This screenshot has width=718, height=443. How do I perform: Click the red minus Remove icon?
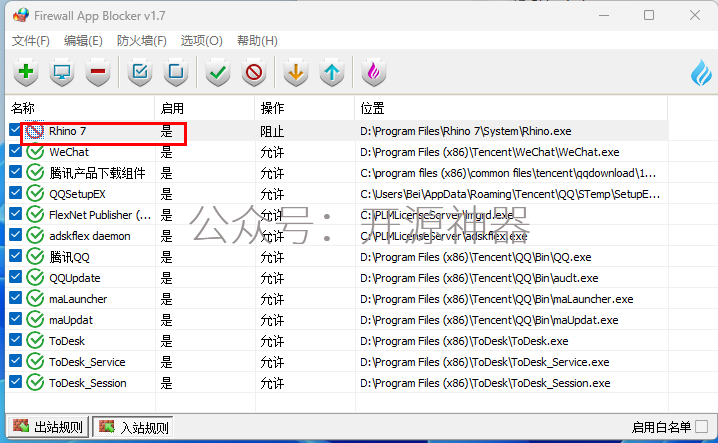[98, 72]
